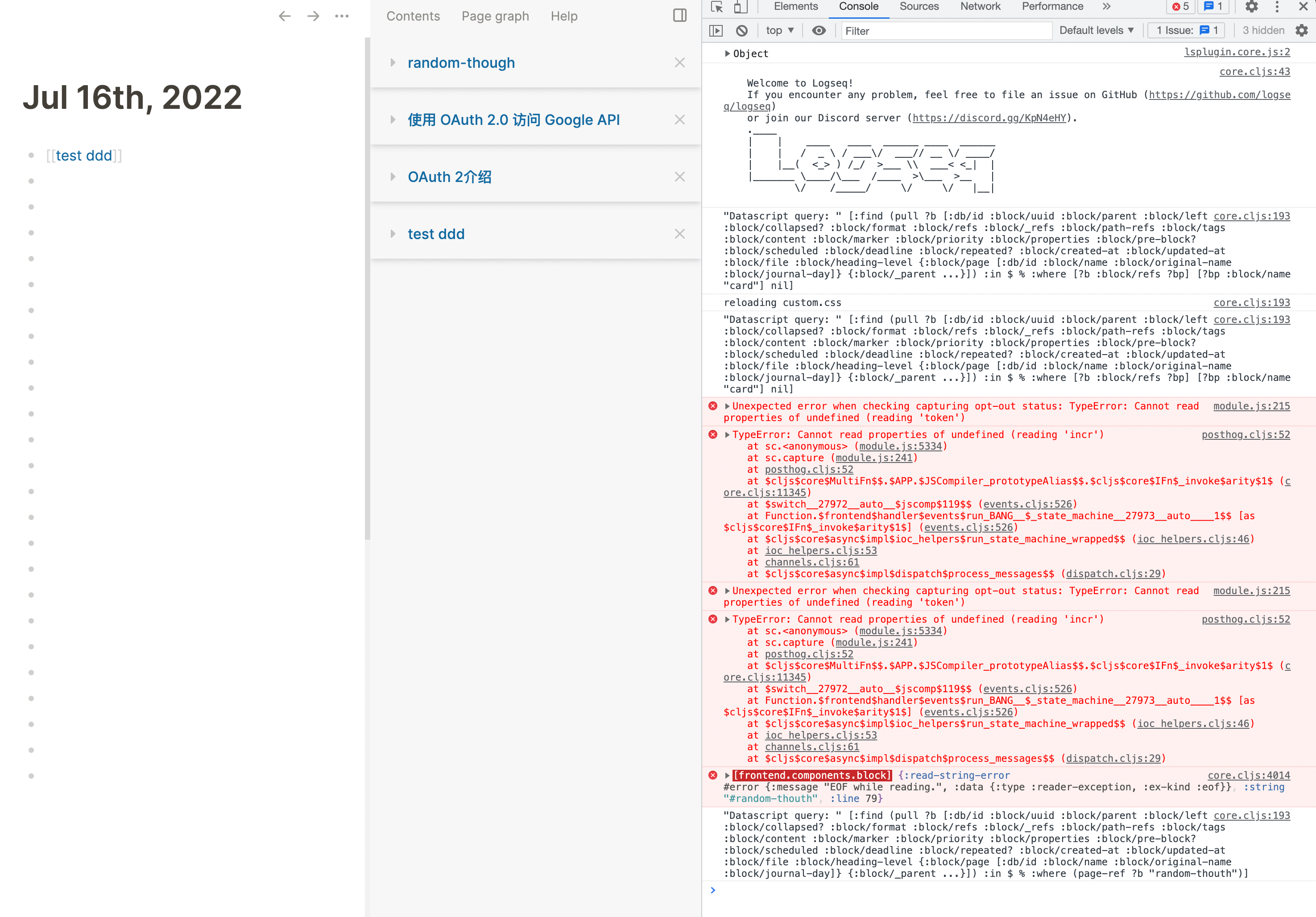
Task: Open the Discord invite link discord.gg/KpN4eHY
Action: pos(989,118)
